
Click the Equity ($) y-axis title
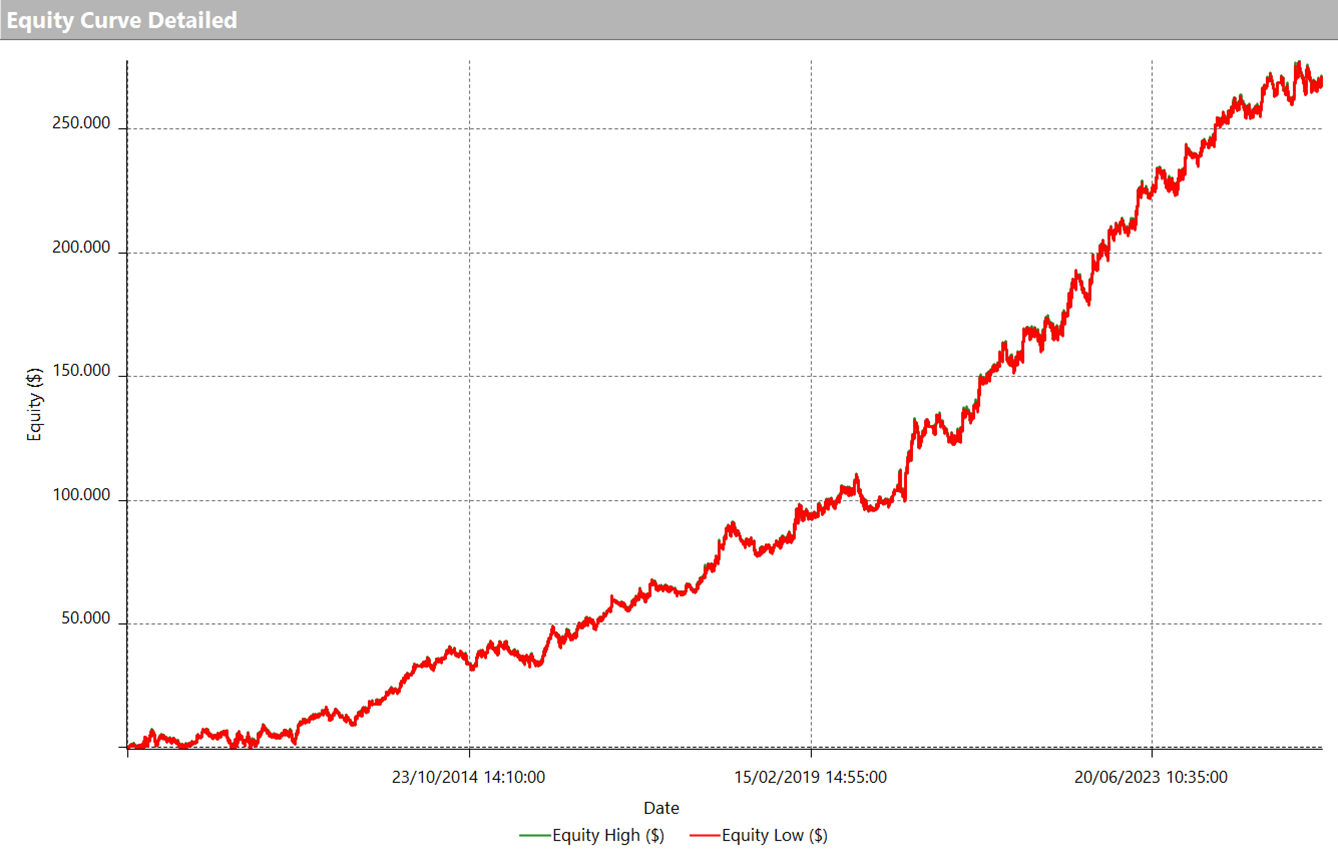(35, 405)
